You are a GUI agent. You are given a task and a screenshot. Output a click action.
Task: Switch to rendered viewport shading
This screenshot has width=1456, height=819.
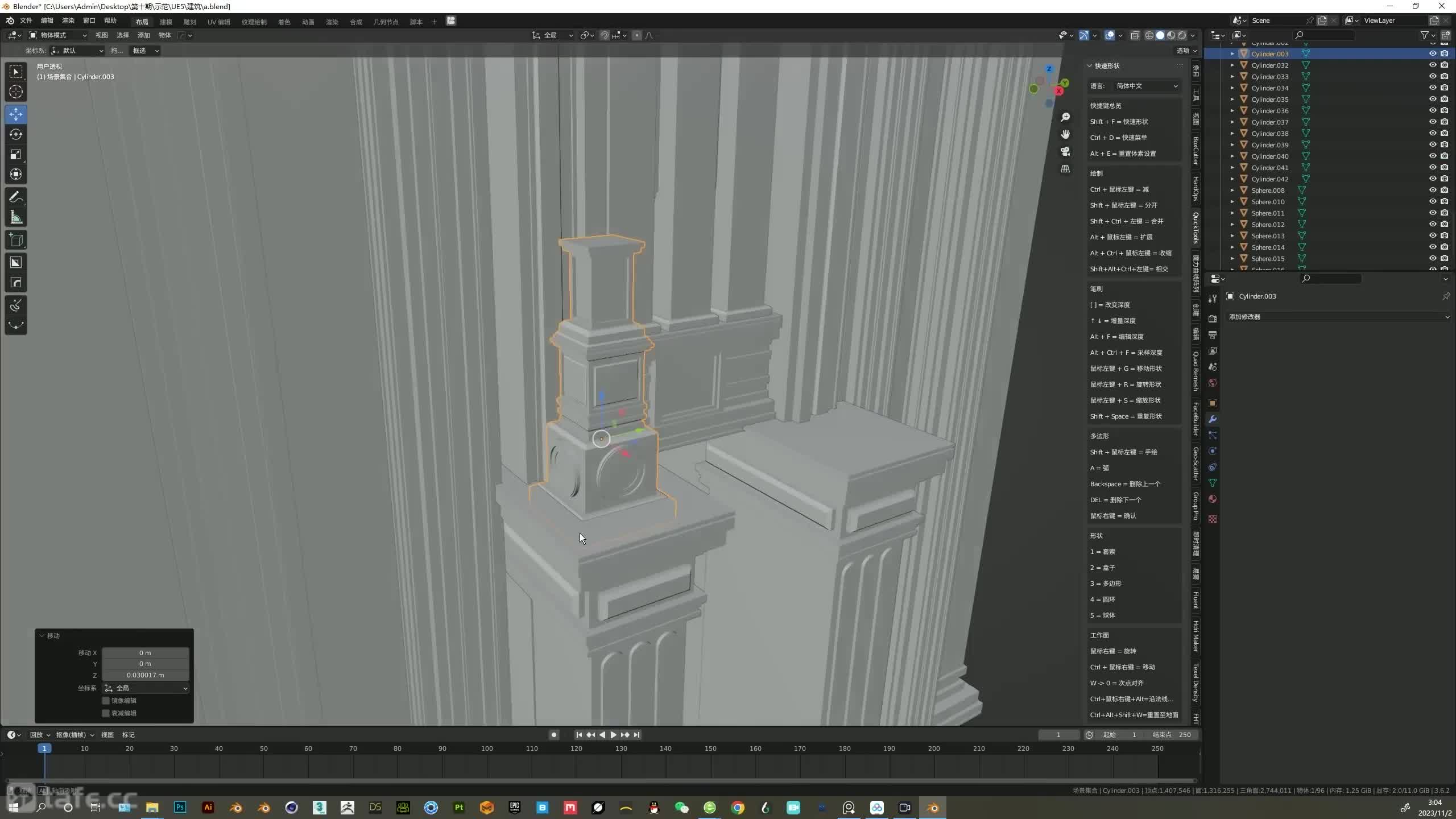[x=1182, y=35]
